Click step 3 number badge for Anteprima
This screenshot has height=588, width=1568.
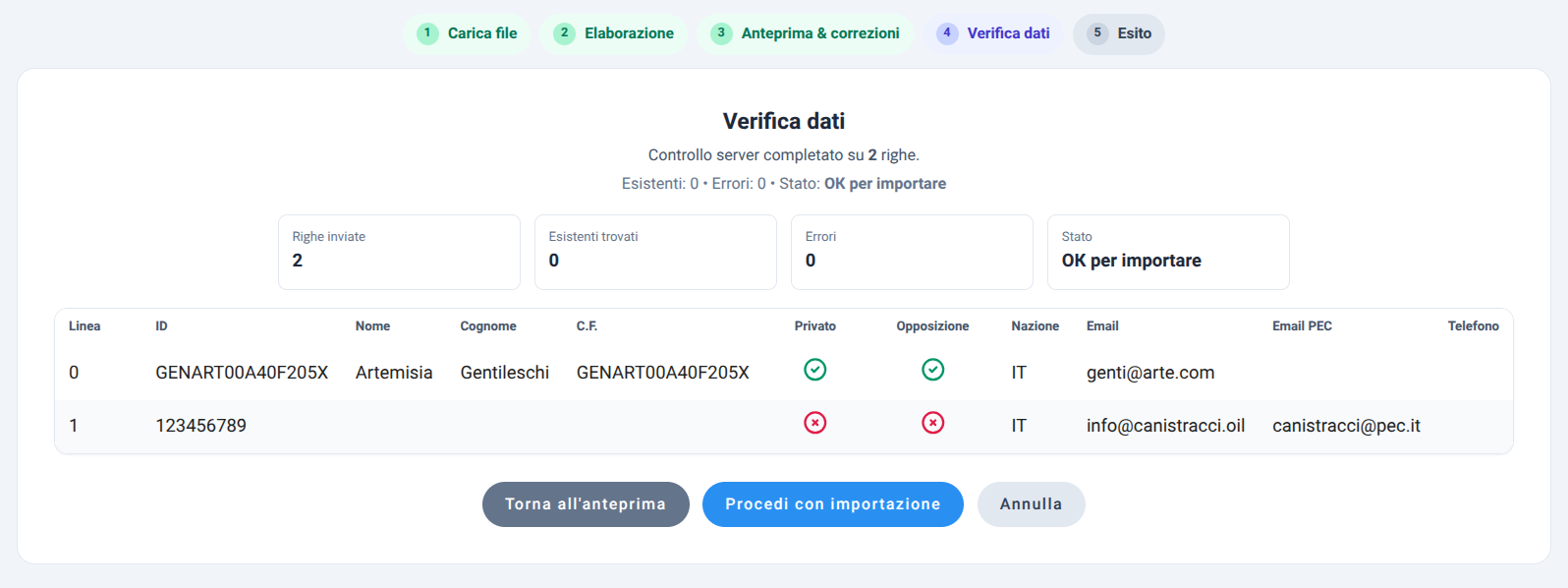click(721, 33)
